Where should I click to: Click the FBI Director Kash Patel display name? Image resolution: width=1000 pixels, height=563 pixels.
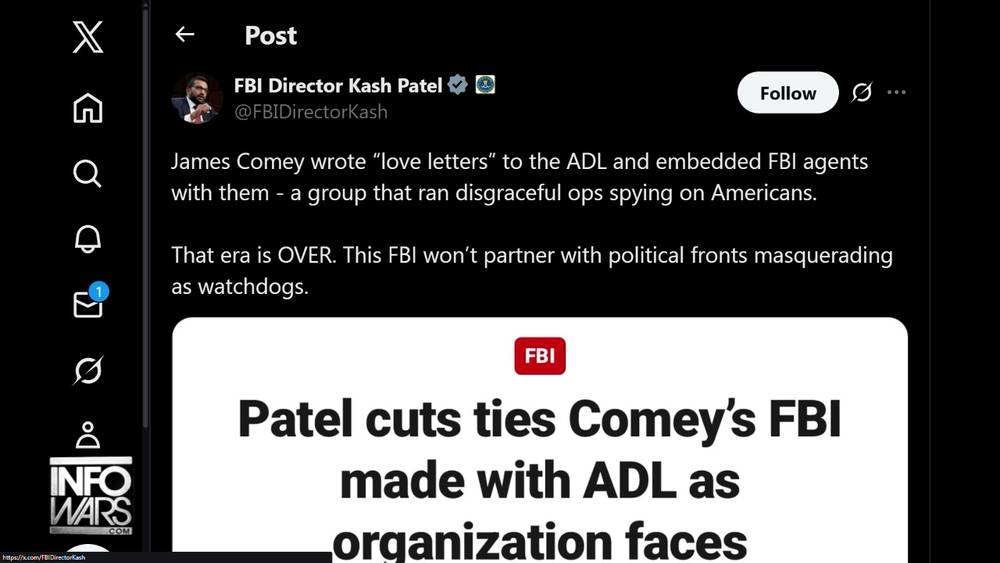tap(337, 85)
